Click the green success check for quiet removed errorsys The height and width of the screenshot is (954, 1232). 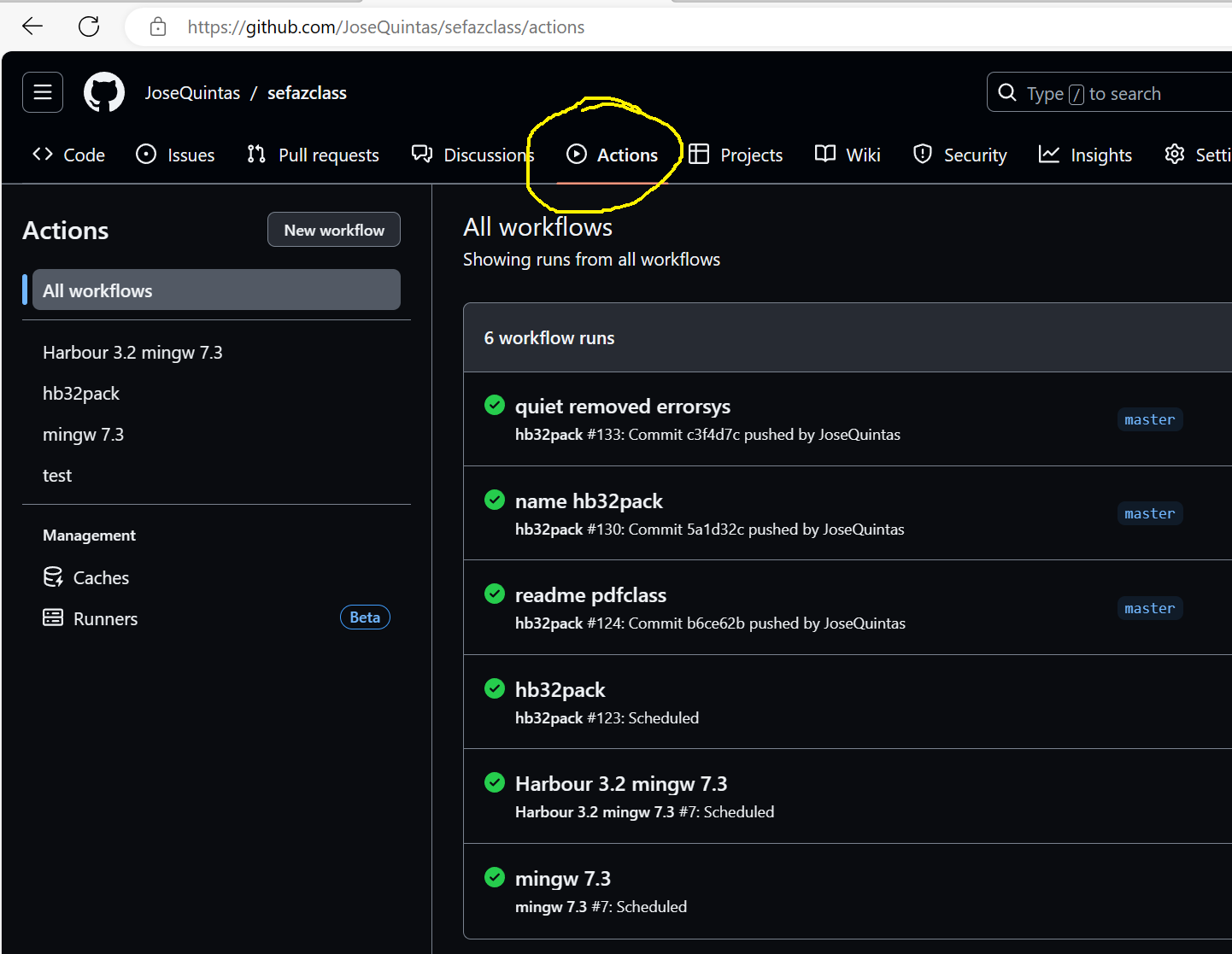point(495,405)
